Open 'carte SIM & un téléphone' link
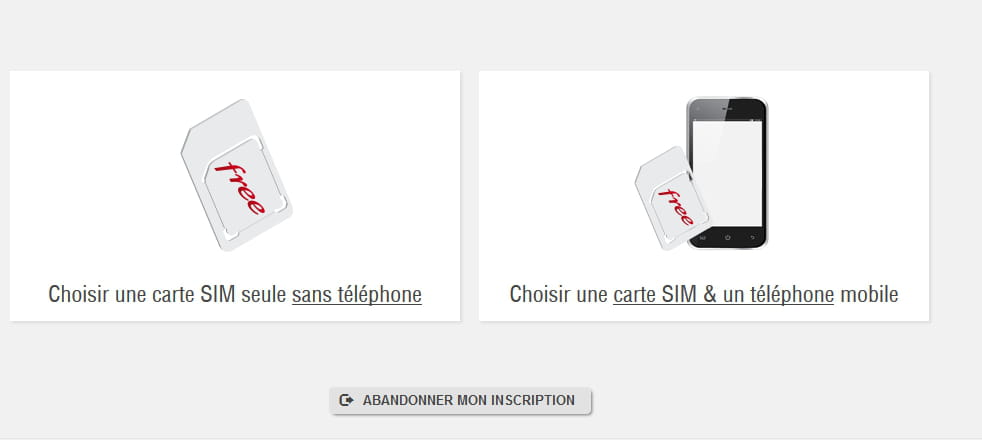Screen dimensions: 982x440 pos(723,294)
